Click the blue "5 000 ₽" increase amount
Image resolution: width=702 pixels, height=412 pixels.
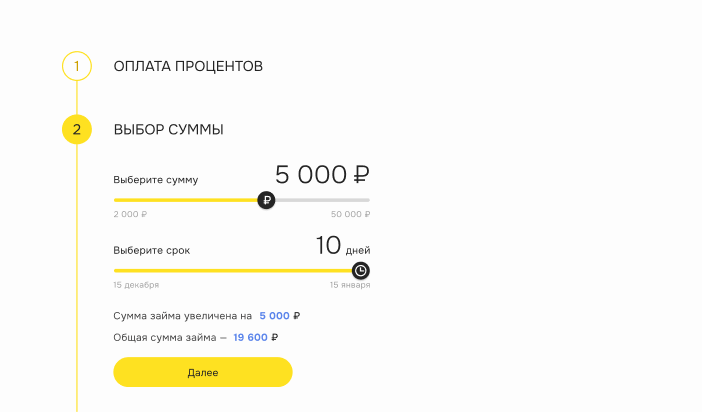coord(279,316)
